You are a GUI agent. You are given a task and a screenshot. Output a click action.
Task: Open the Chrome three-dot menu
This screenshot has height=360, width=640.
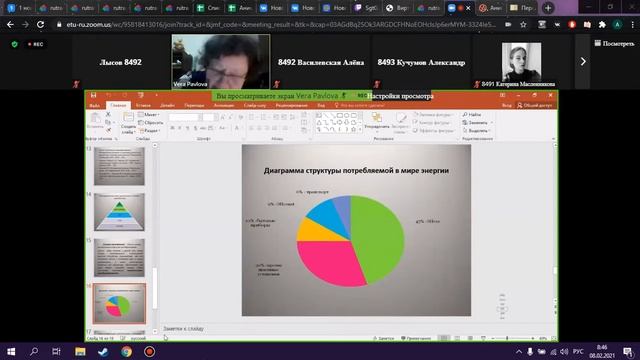633,24
